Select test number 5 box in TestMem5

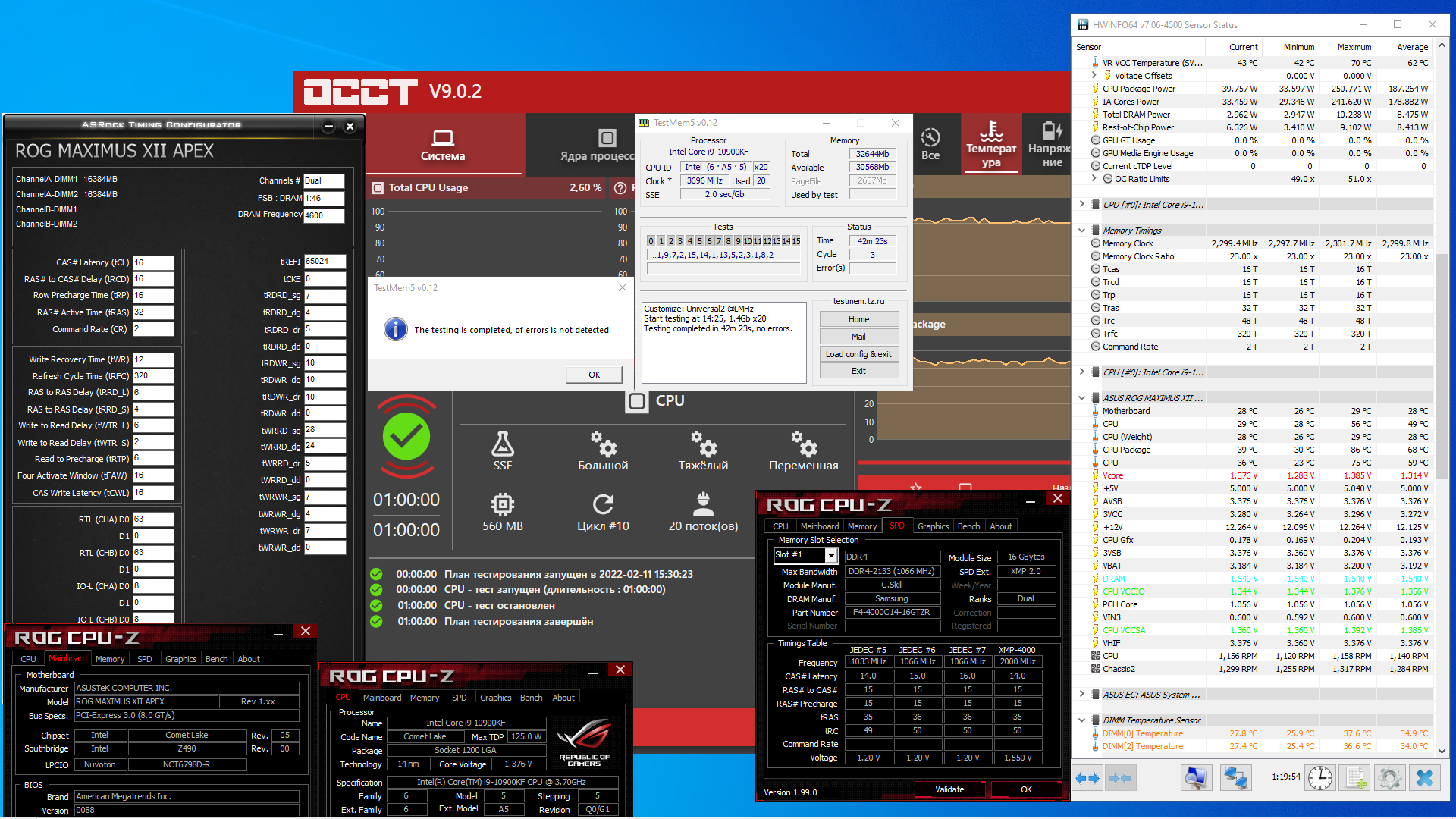(x=699, y=241)
